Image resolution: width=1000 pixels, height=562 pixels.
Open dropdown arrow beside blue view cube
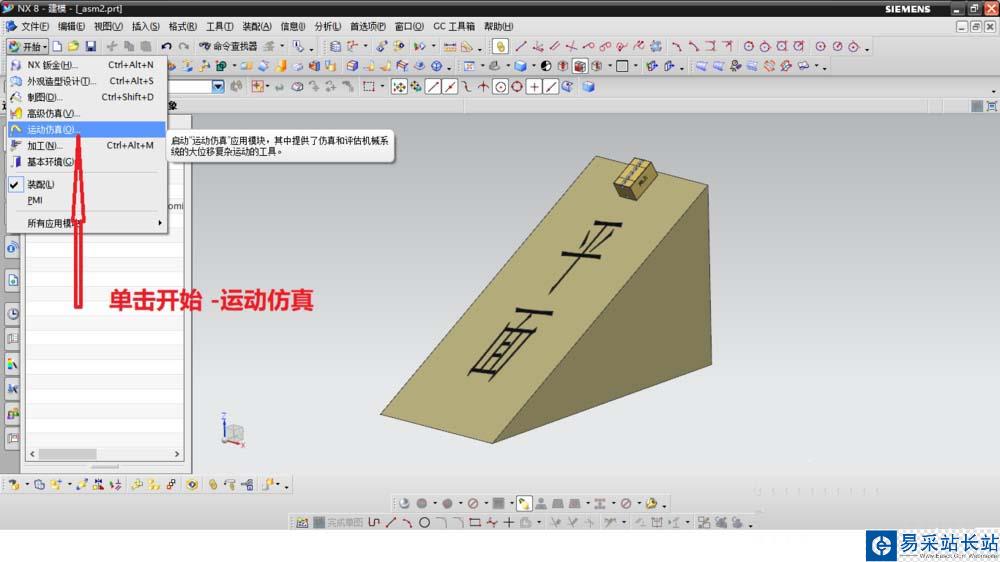[x=533, y=66]
